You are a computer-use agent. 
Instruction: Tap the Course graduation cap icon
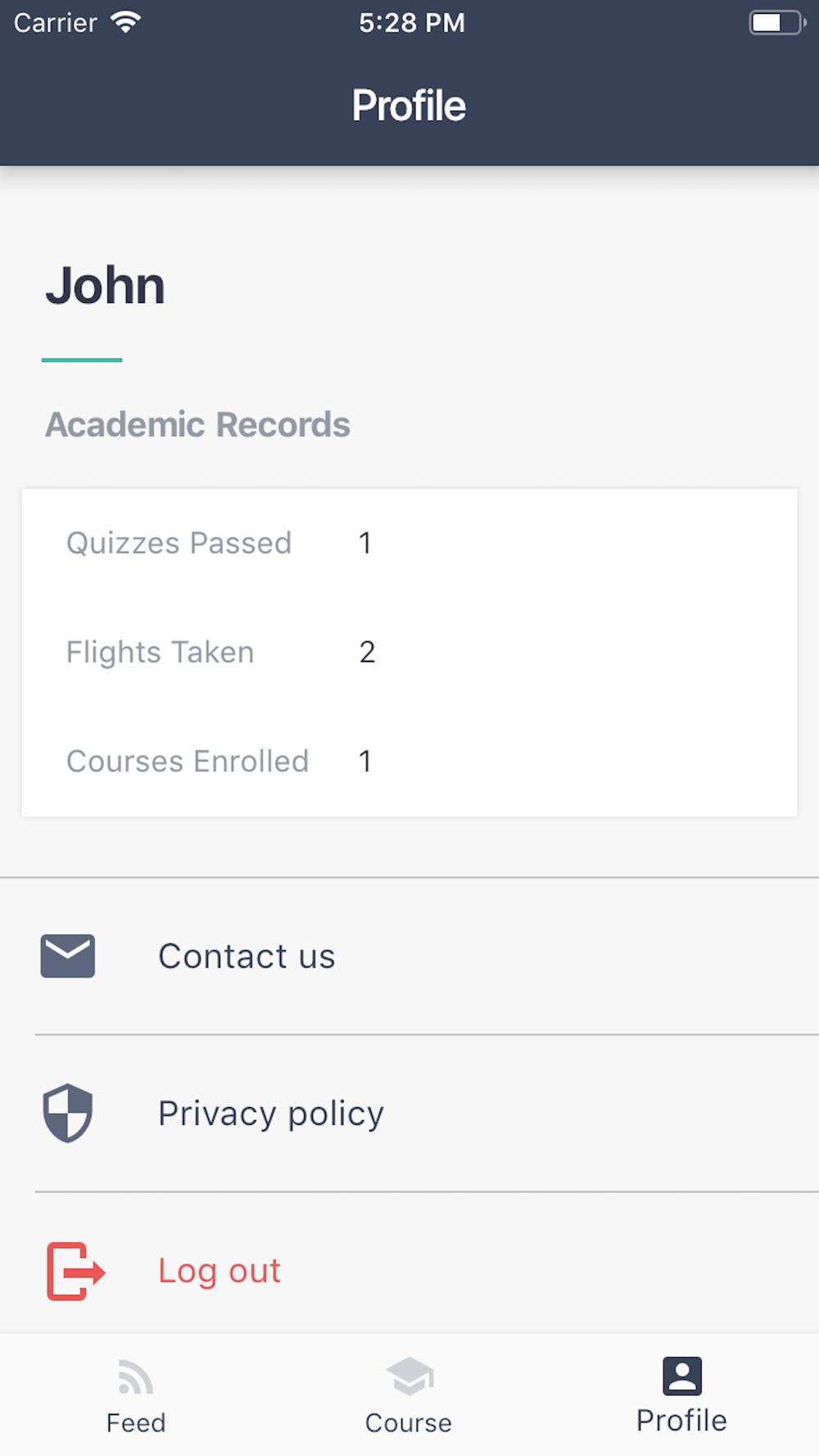[409, 1376]
